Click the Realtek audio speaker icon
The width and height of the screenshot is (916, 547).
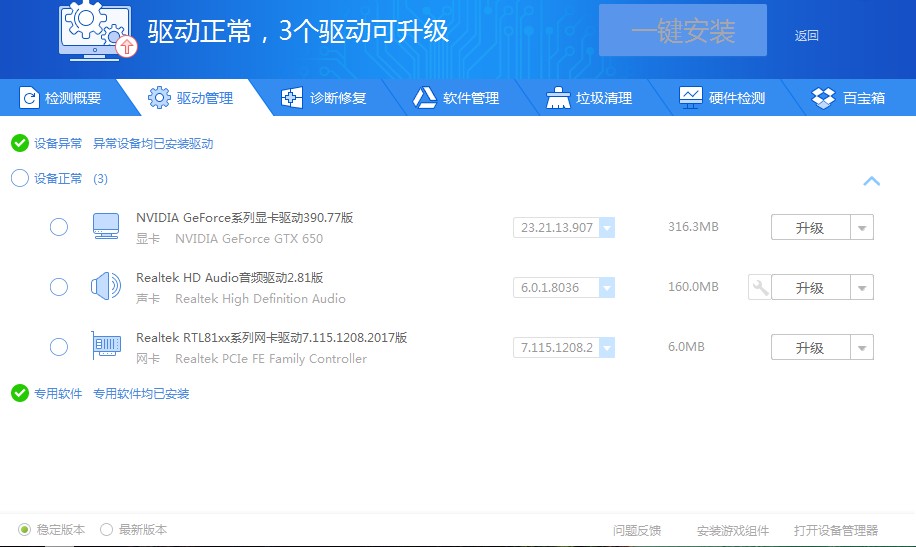(x=106, y=286)
